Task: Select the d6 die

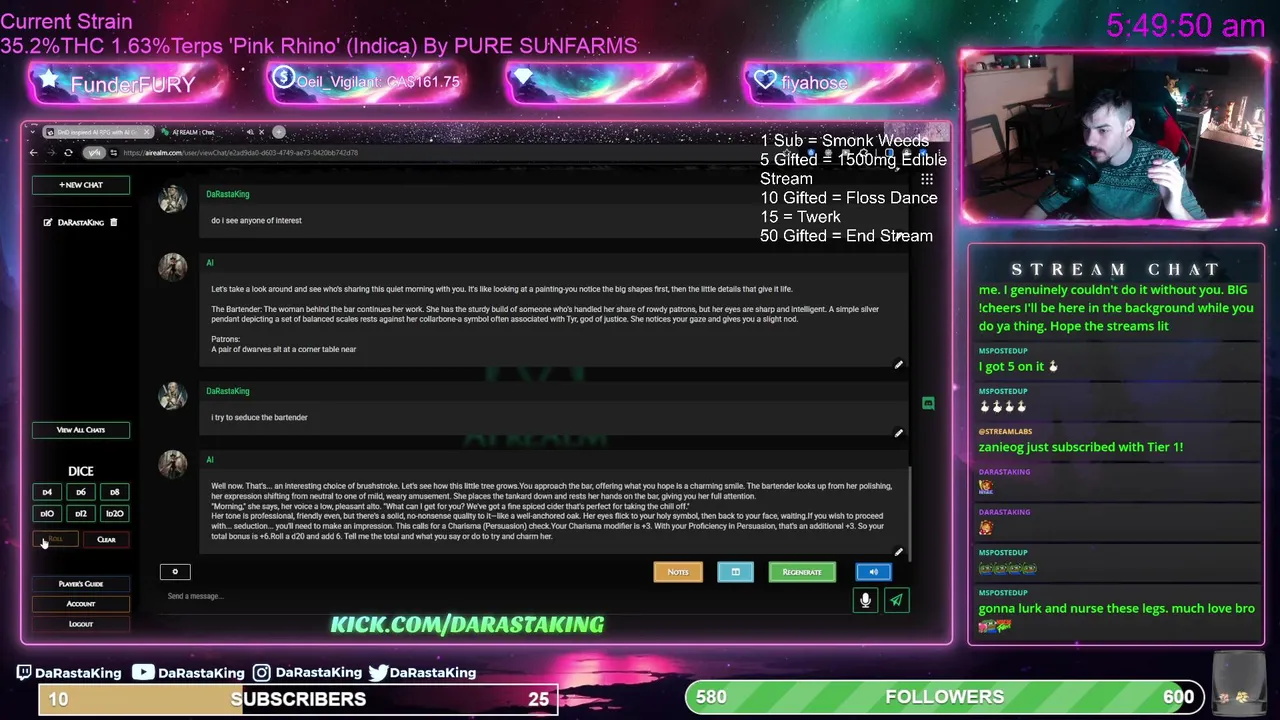Action: (x=81, y=492)
